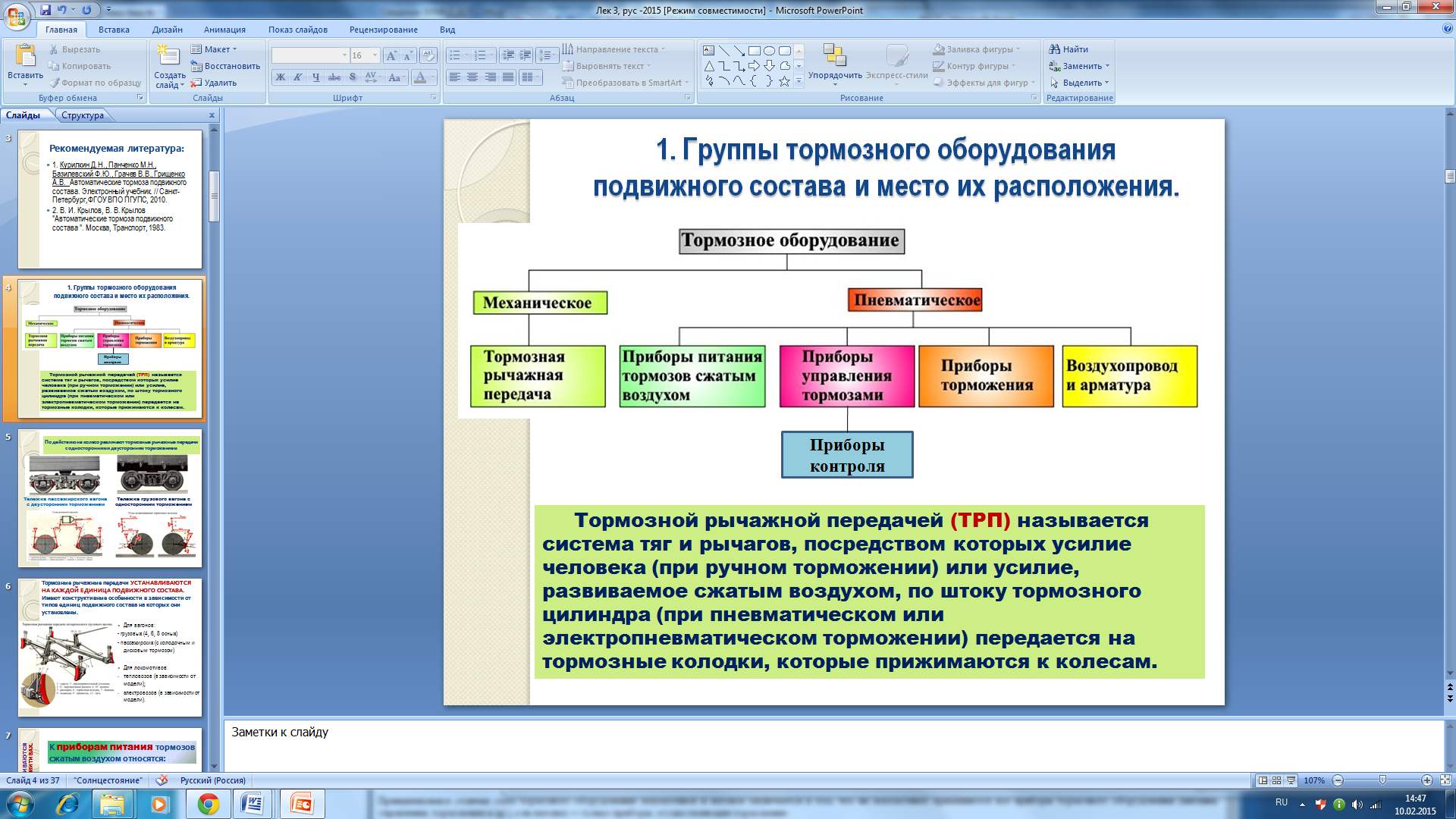
Task: Open the Insert (Вставка) ribbon tab
Action: [114, 30]
